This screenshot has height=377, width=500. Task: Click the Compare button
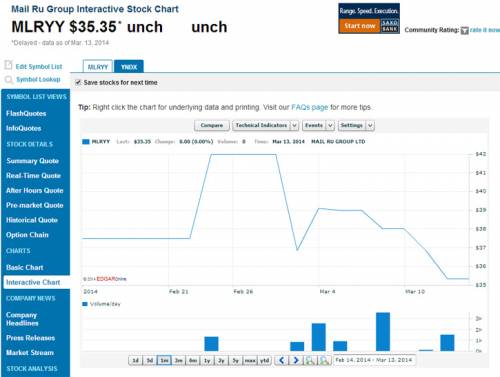coord(212,126)
